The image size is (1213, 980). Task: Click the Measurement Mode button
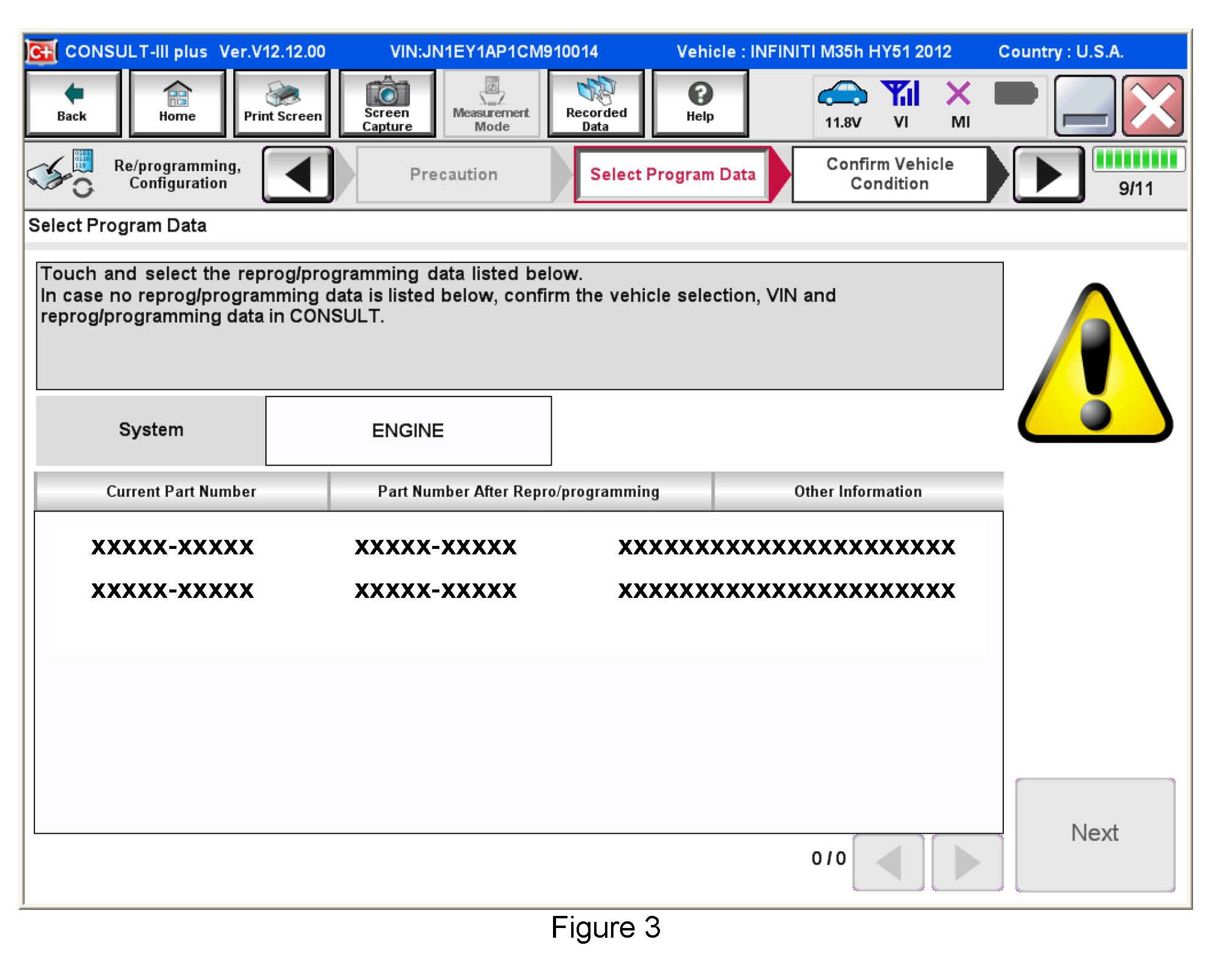(x=491, y=103)
